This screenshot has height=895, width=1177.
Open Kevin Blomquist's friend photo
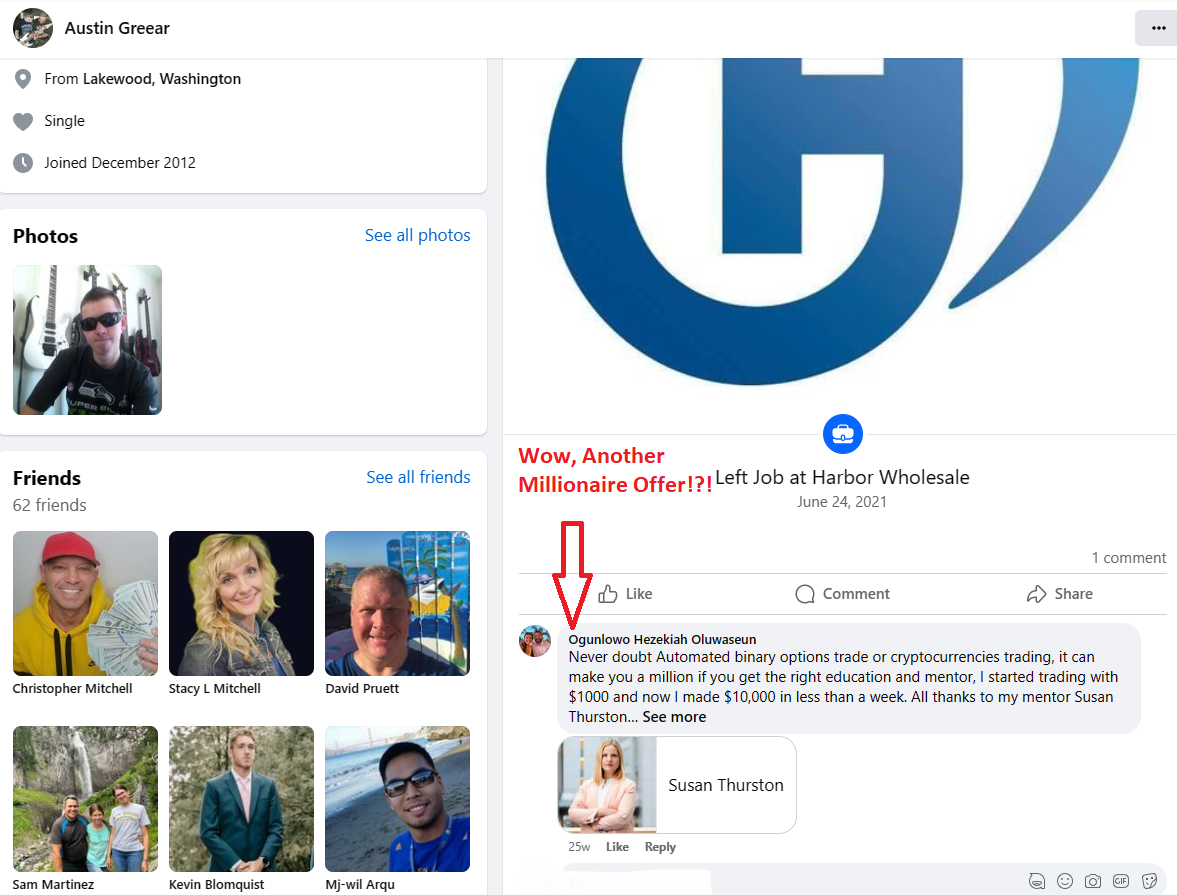242,799
